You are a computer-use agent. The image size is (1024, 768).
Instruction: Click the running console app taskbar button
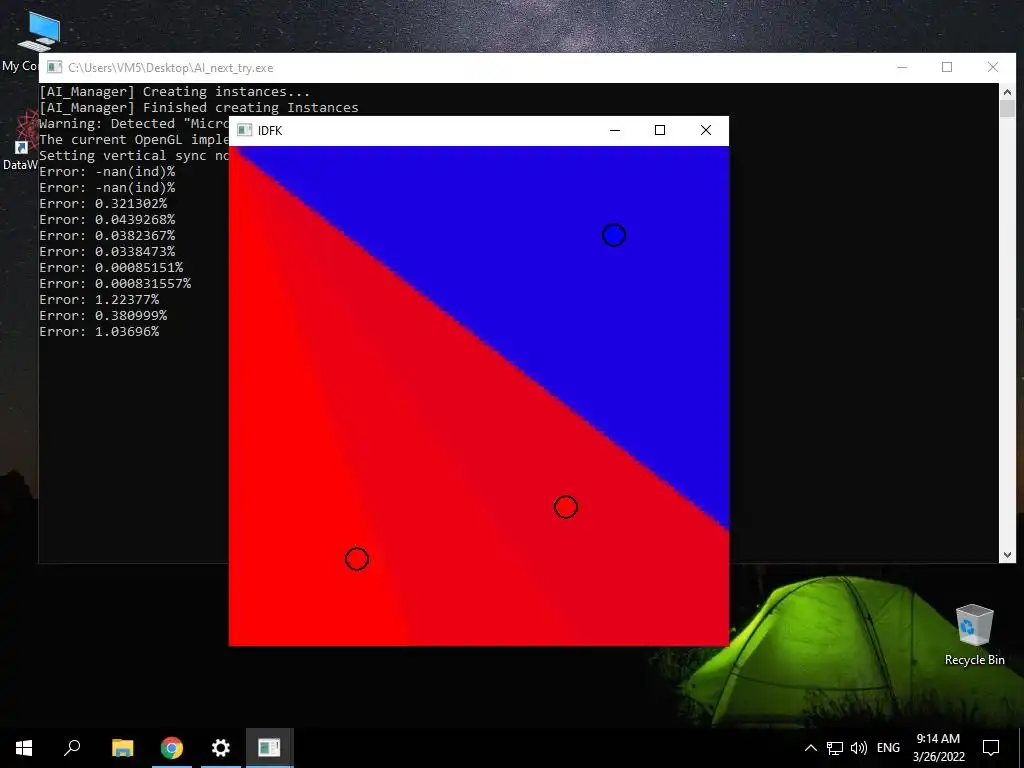(269, 748)
